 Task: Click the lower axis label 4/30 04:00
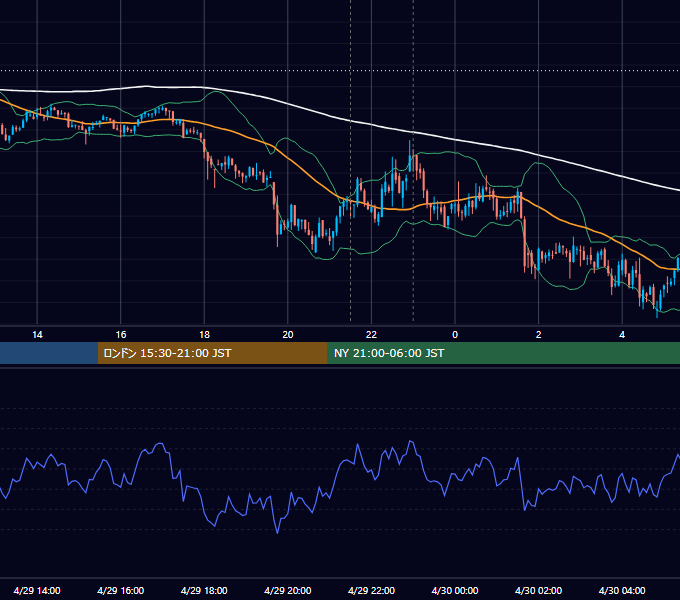(x=622, y=590)
